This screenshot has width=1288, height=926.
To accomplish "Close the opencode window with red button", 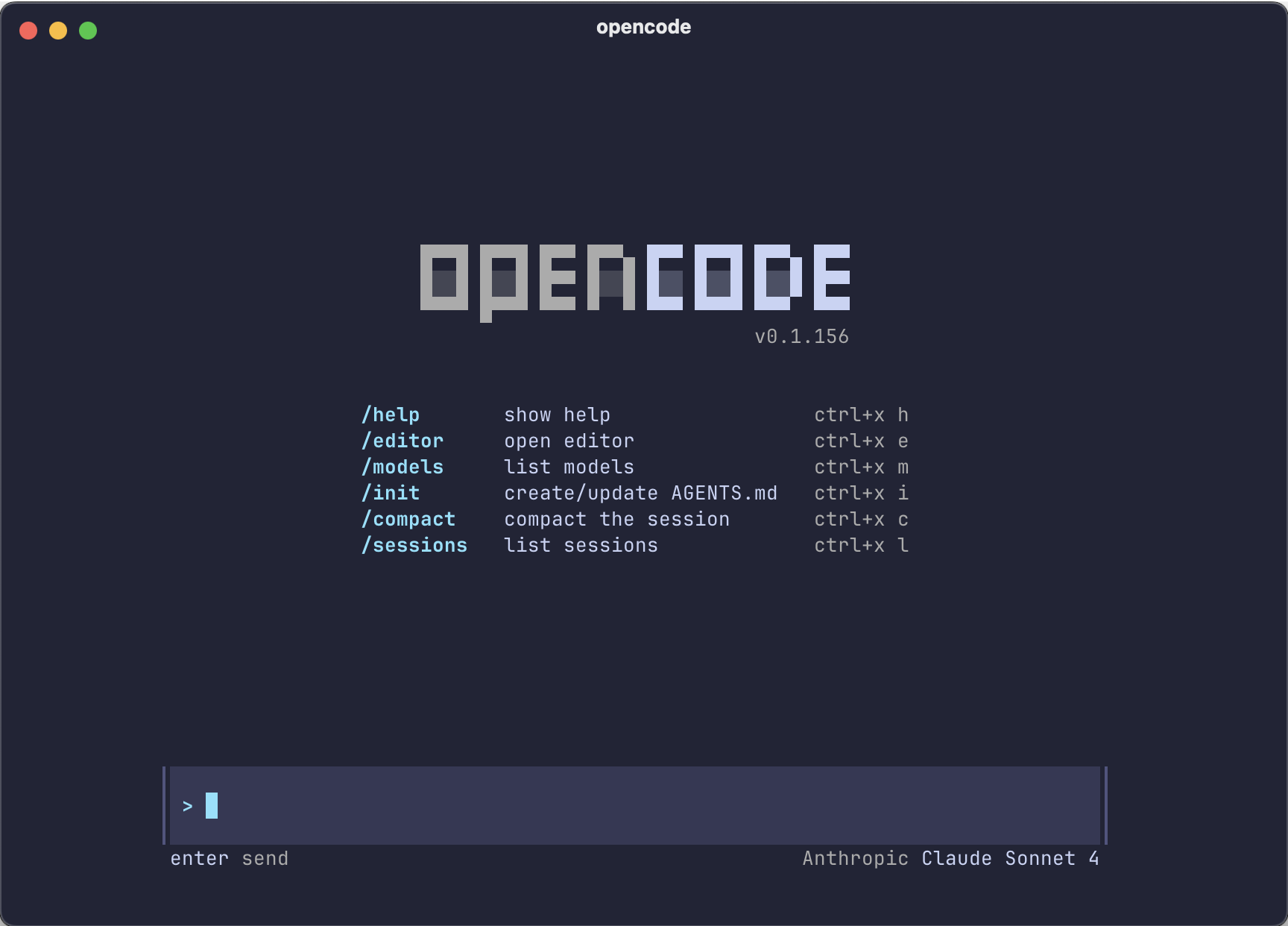I will 28,31.
